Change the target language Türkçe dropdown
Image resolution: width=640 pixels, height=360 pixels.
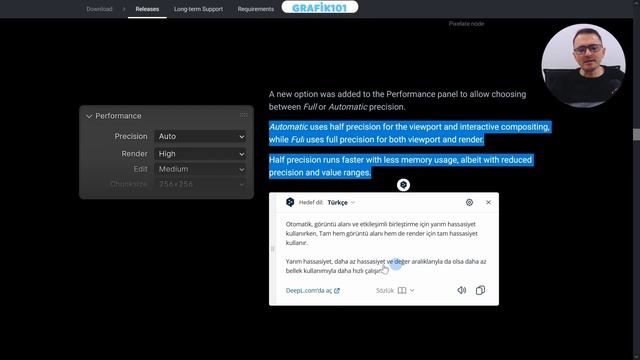[341, 202]
